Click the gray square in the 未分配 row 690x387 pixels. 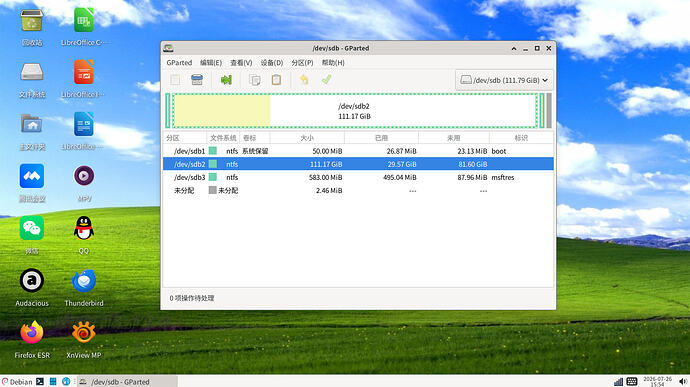(213, 190)
